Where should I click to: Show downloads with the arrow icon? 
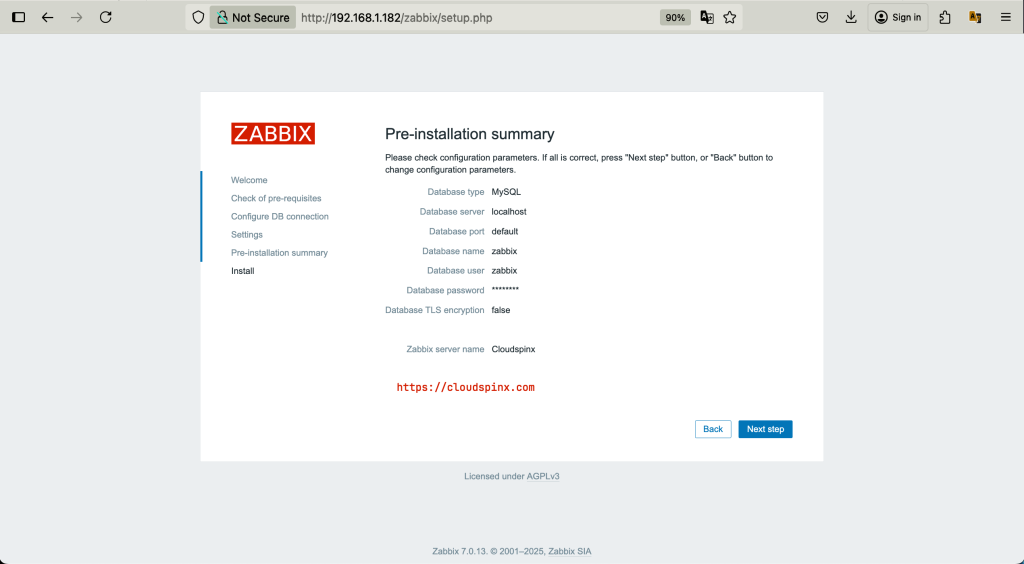tap(851, 18)
